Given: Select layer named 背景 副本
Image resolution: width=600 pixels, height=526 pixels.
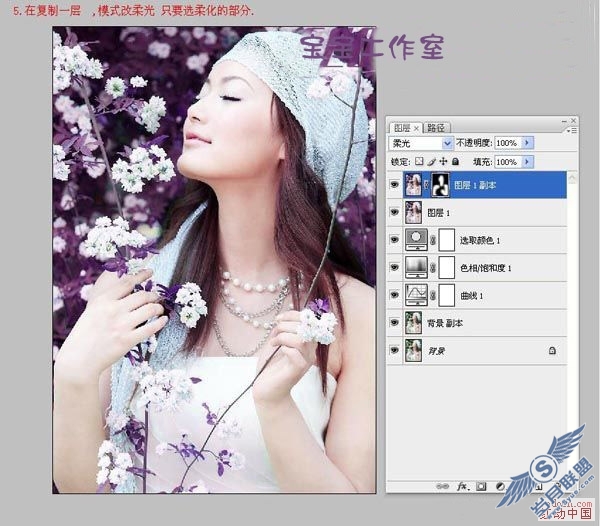Looking at the screenshot, I should [445, 323].
